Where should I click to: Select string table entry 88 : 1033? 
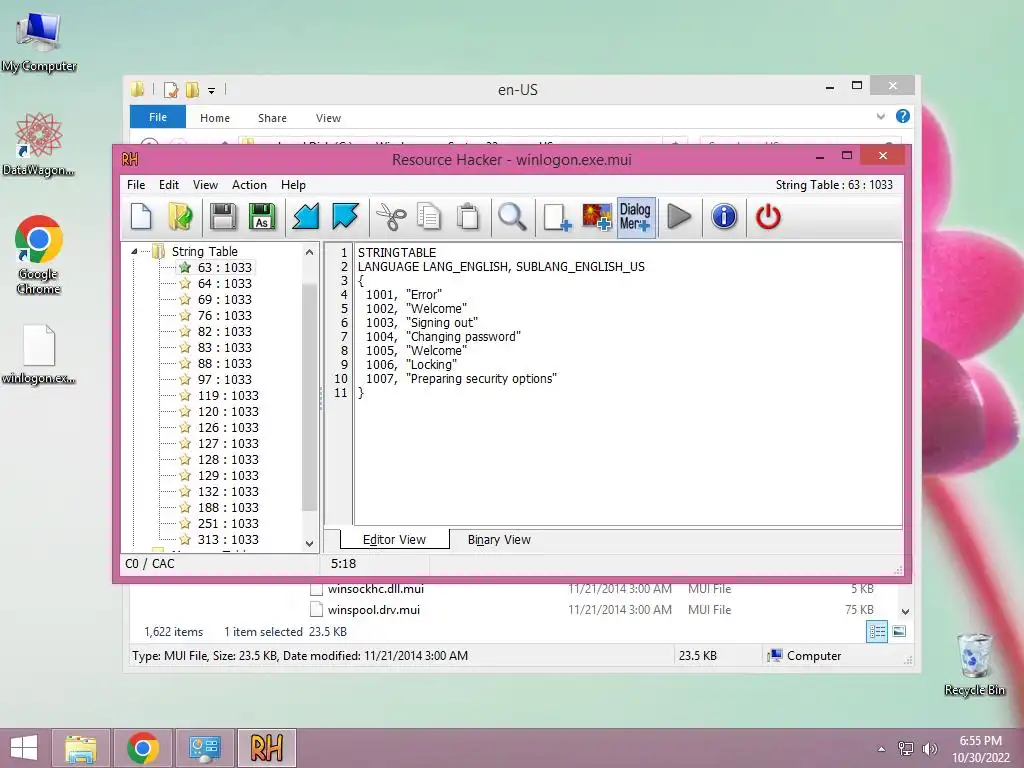coord(225,363)
